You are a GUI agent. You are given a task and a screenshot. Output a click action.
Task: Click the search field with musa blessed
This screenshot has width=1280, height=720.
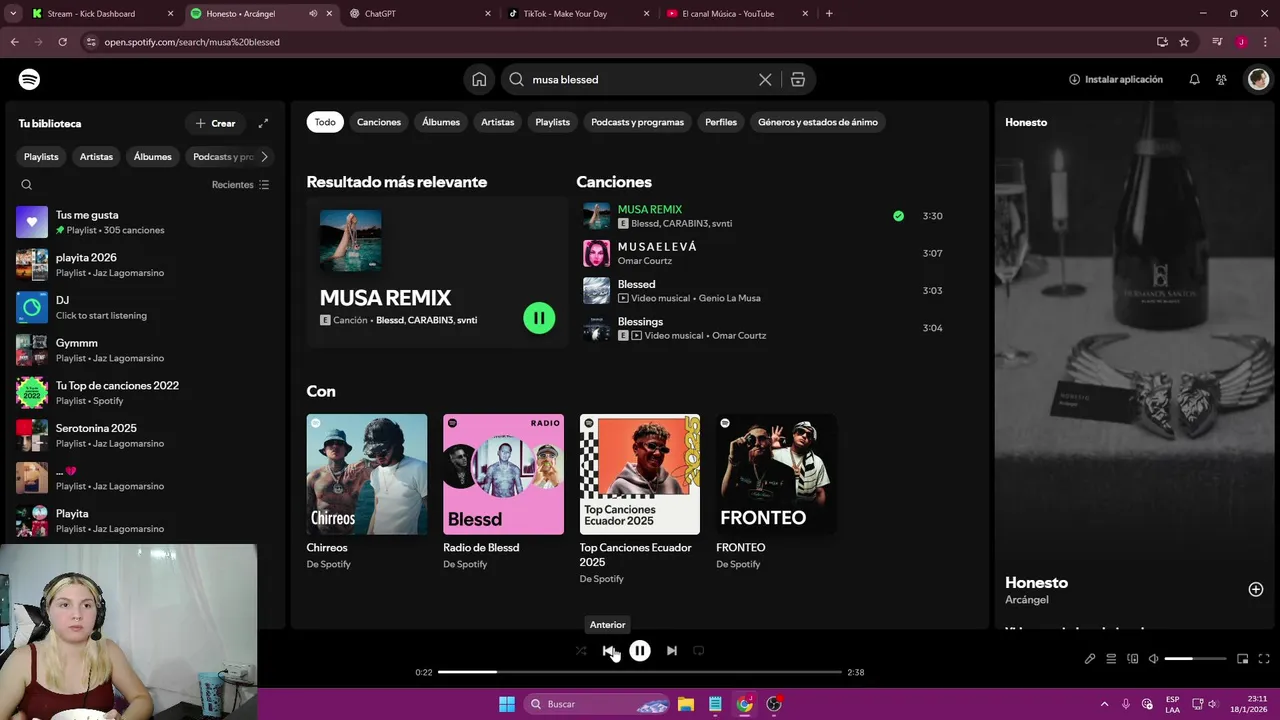640,79
